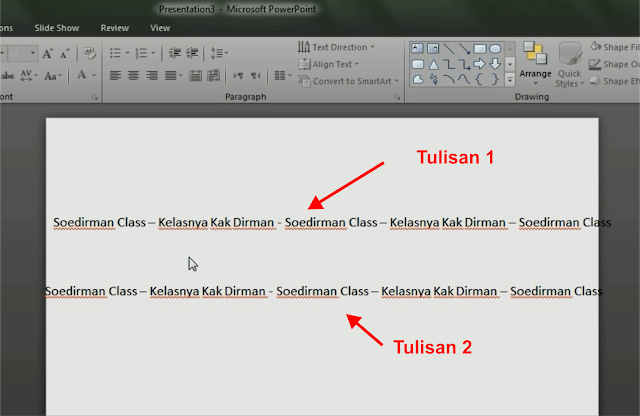Set the right-to-left text direction

(256, 76)
